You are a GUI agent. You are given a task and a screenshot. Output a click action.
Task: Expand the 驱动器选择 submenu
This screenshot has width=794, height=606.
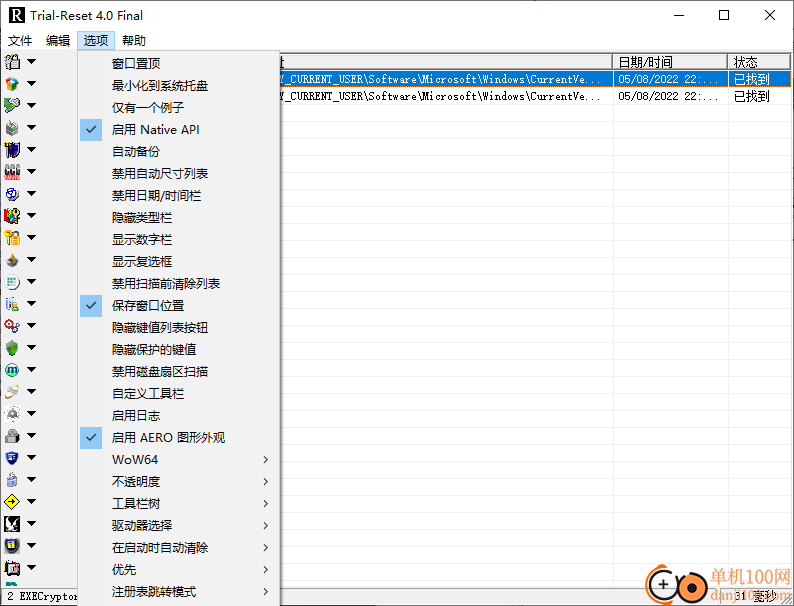(x=179, y=526)
